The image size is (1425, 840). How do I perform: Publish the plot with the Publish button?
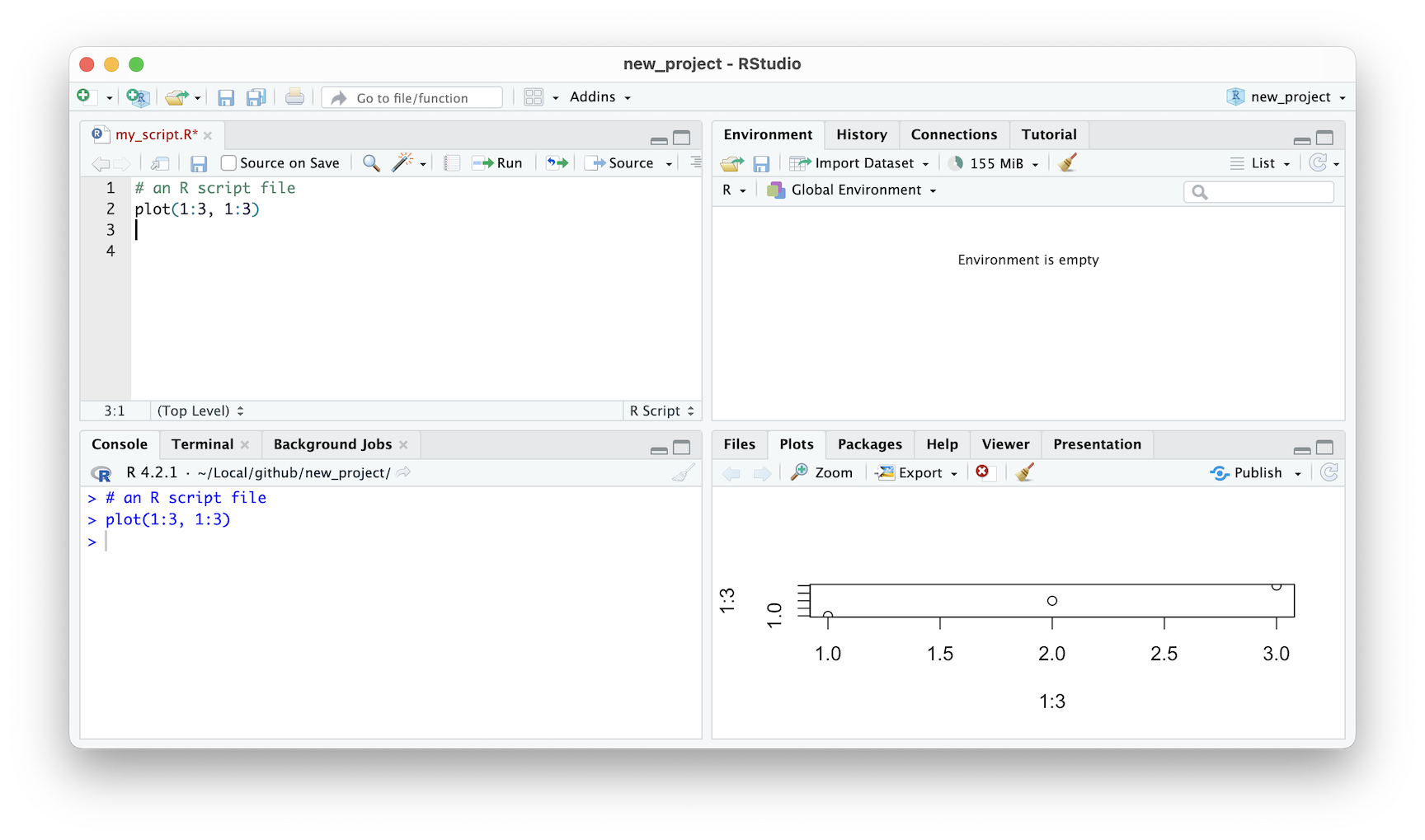click(x=1246, y=472)
